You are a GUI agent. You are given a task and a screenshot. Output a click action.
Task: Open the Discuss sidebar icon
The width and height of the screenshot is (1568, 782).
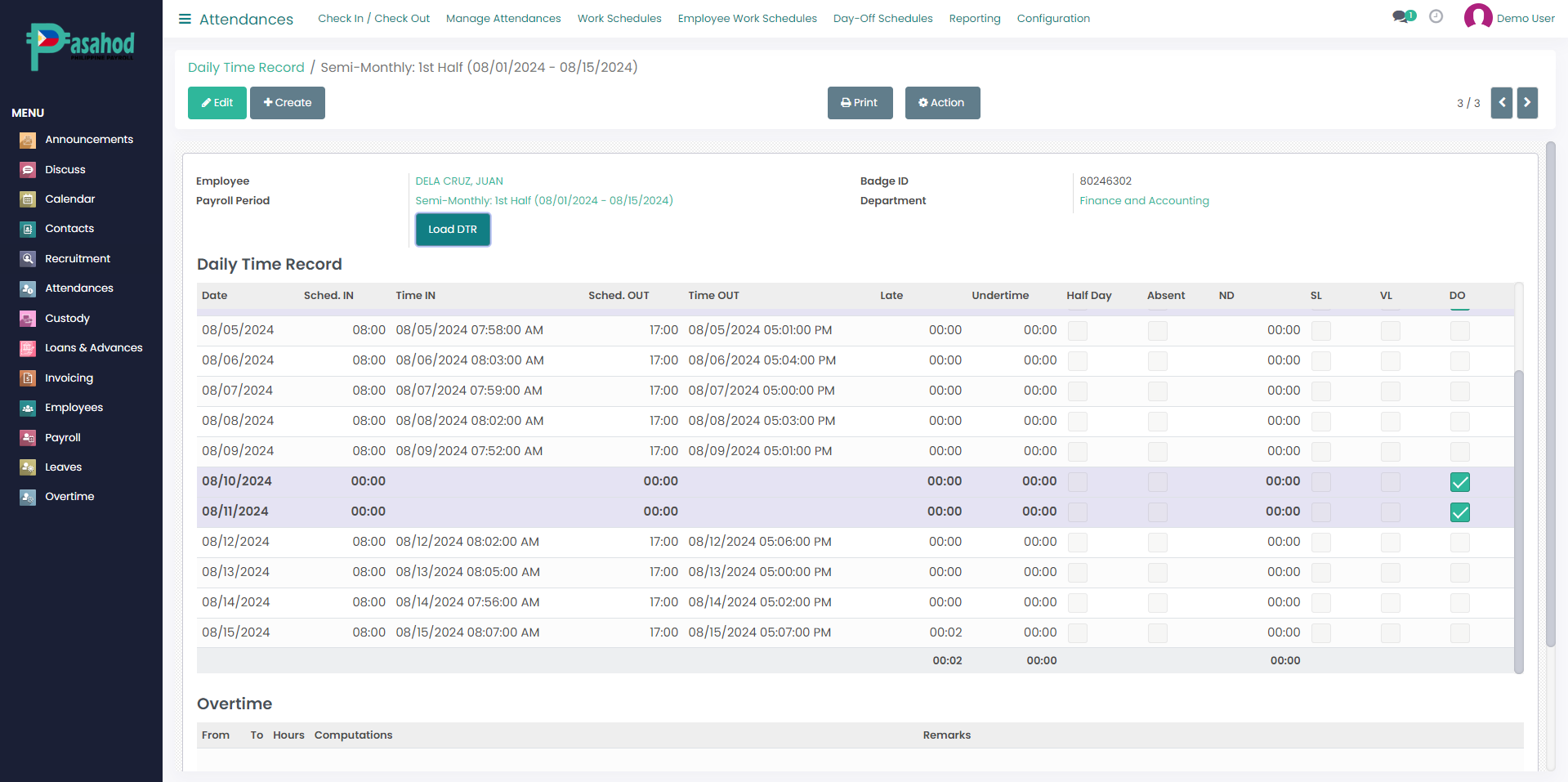tap(28, 170)
